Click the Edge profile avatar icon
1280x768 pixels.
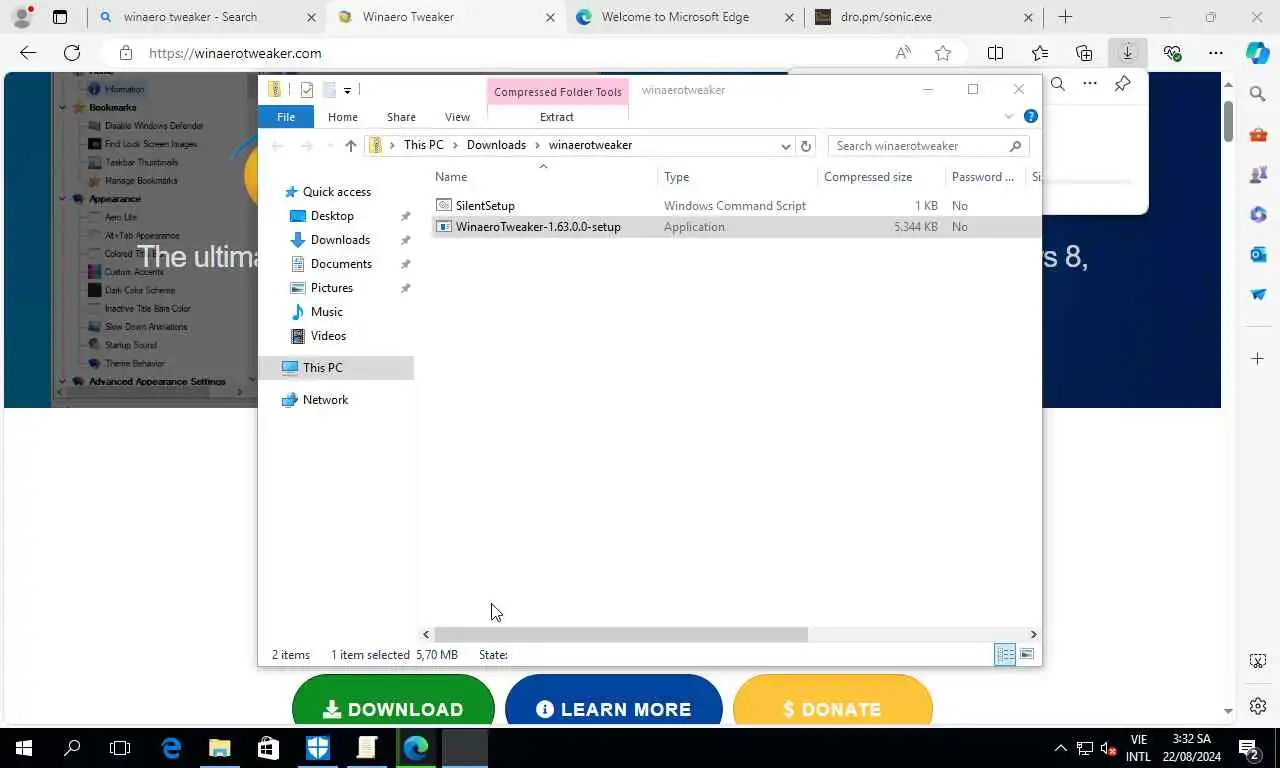point(22,16)
